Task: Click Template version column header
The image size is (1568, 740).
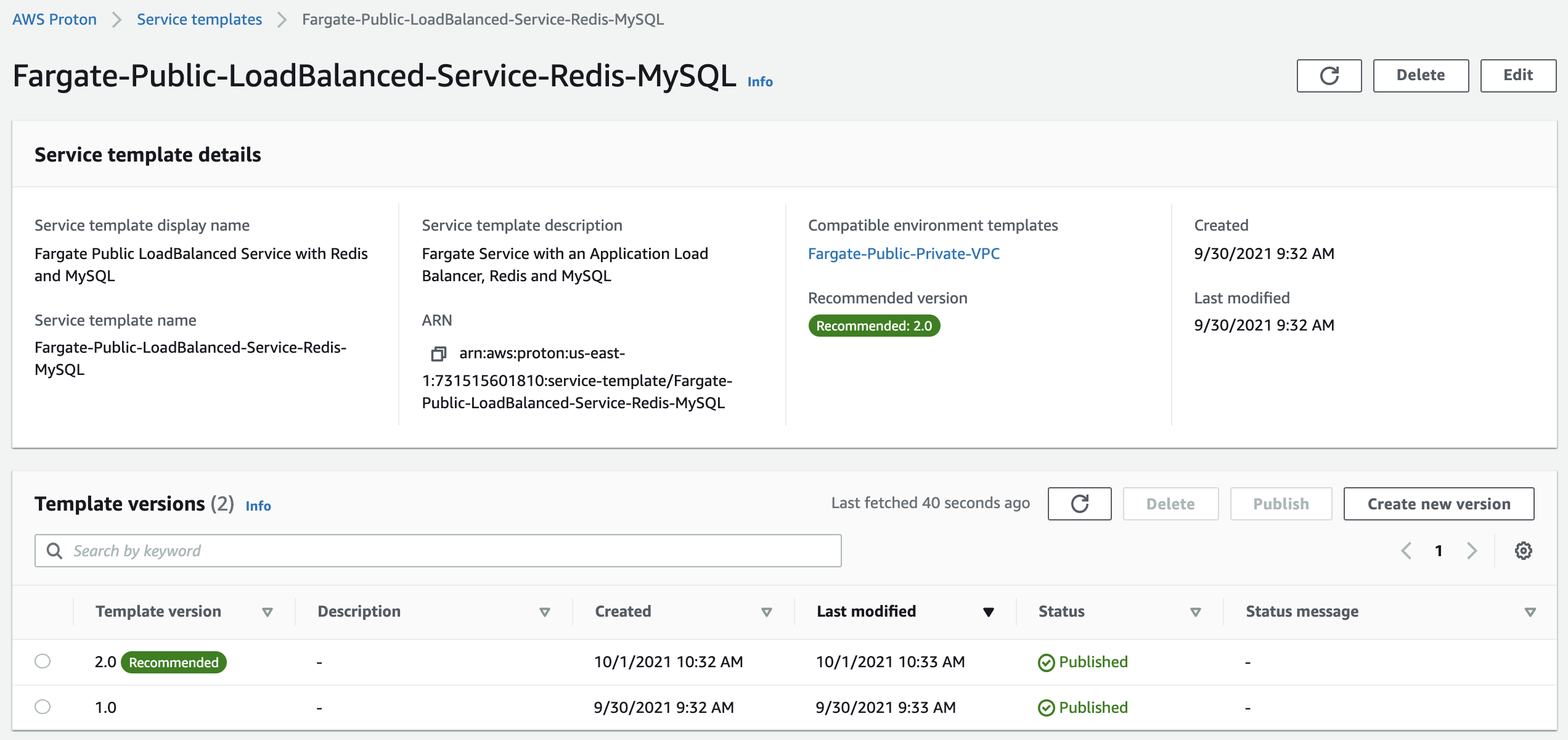Action: pos(158,611)
